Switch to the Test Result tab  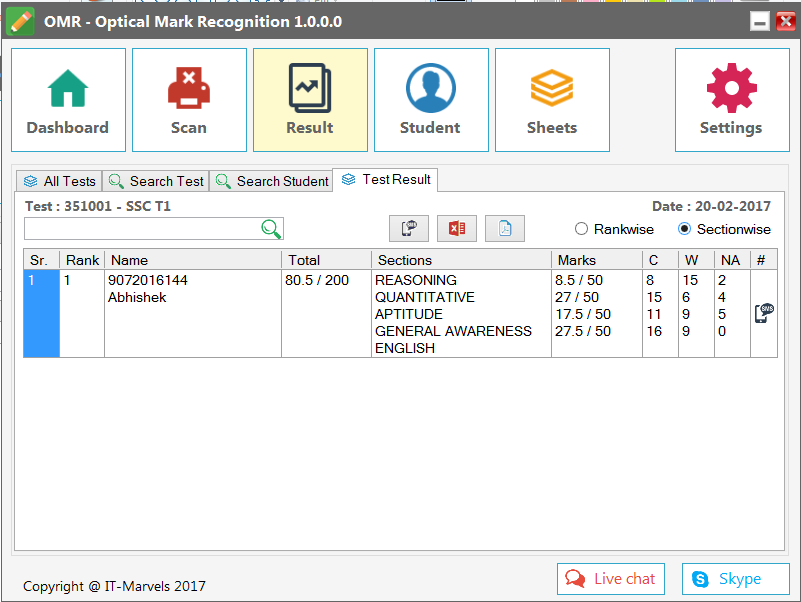click(385, 180)
